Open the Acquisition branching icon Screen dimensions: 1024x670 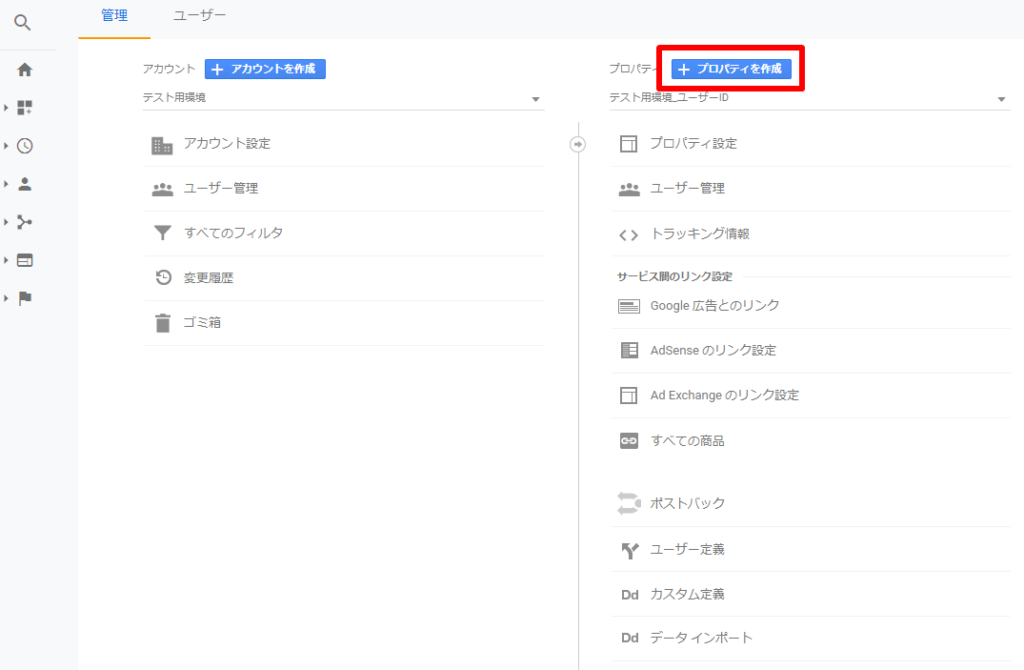pyautogui.click(x=24, y=222)
